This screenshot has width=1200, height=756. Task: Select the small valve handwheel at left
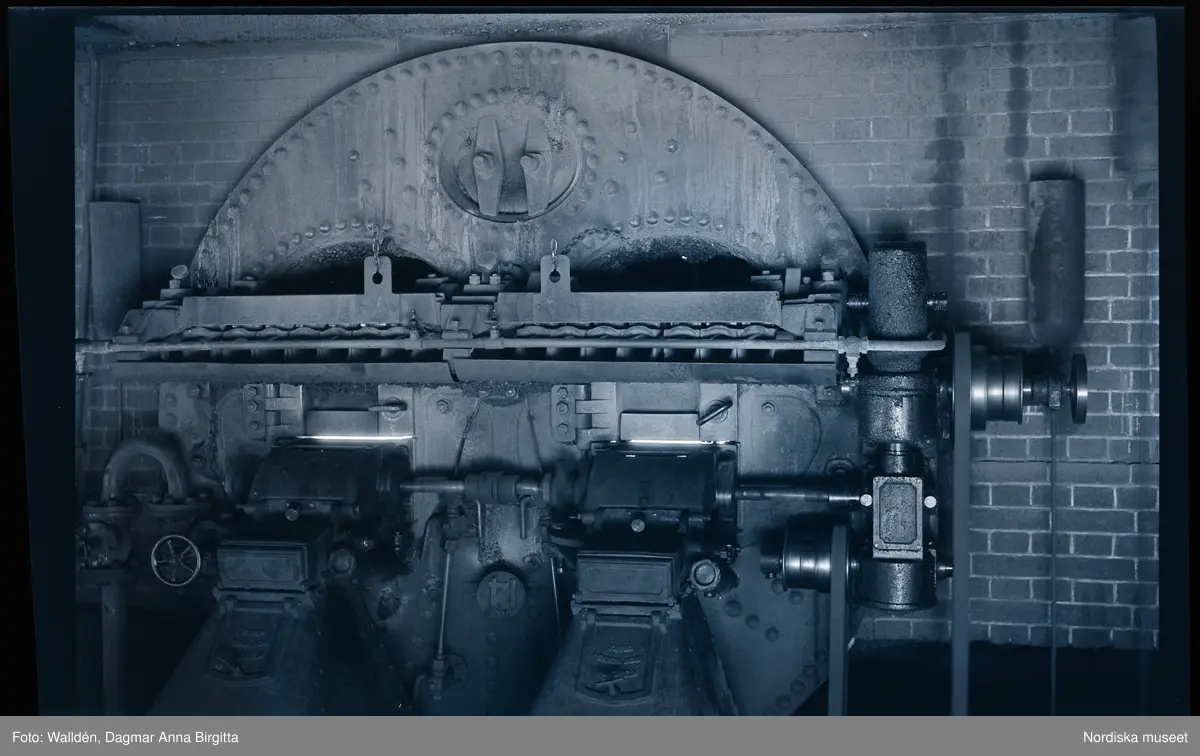tap(175, 560)
